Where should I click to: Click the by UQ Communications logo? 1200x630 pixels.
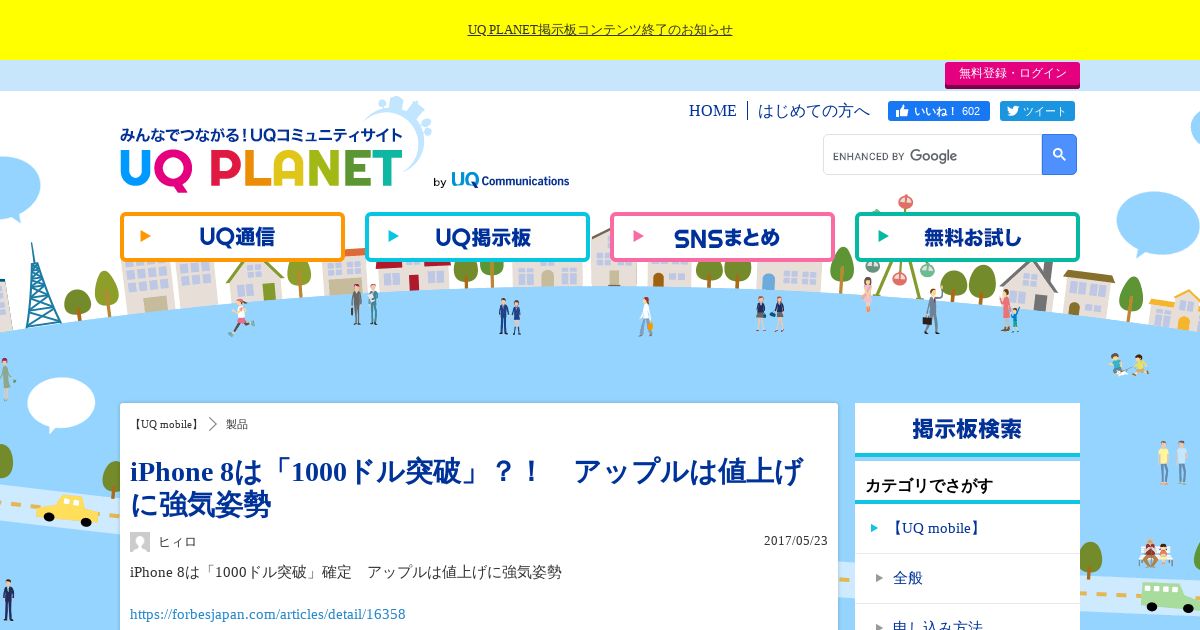pyautogui.click(x=501, y=180)
